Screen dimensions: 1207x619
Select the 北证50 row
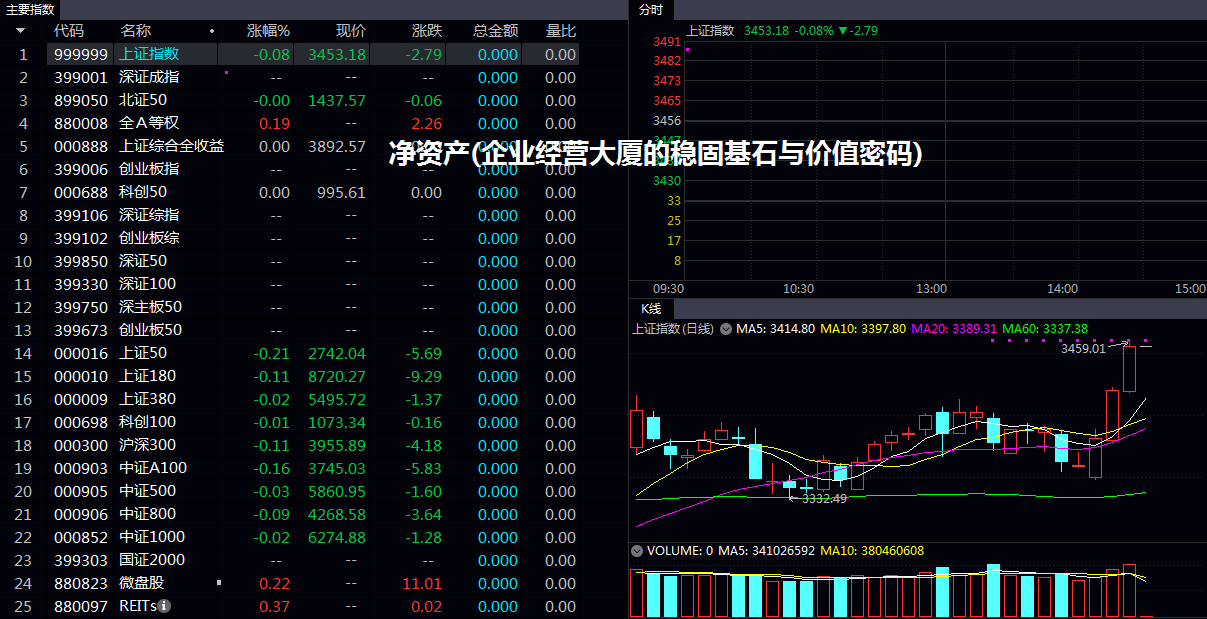pos(290,100)
